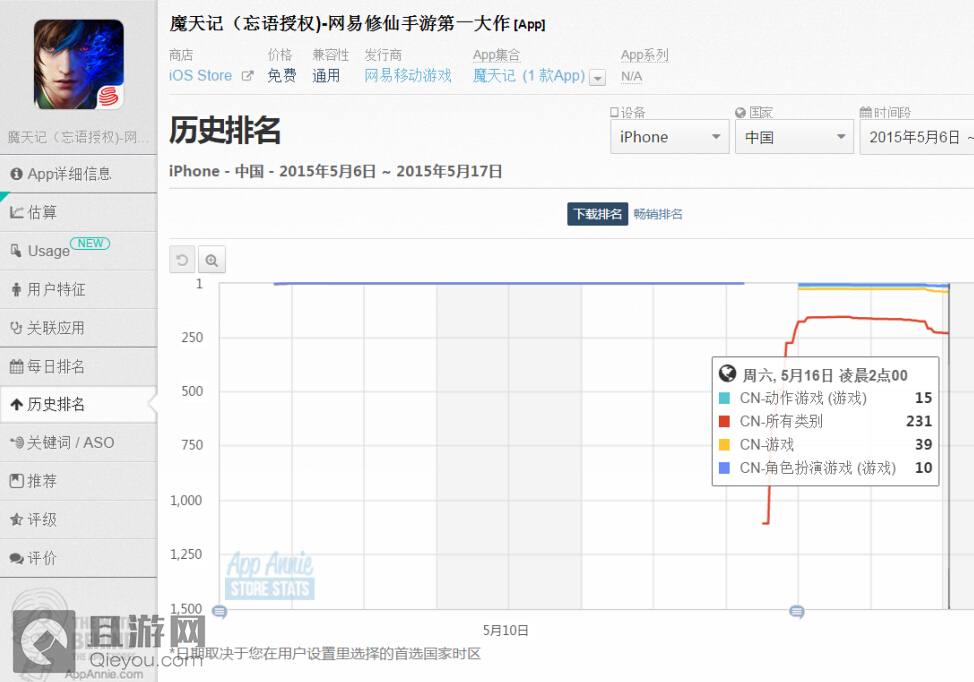The height and width of the screenshot is (682, 974).
Task: Click the chart reset undo icon
Action: pos(182,260)
